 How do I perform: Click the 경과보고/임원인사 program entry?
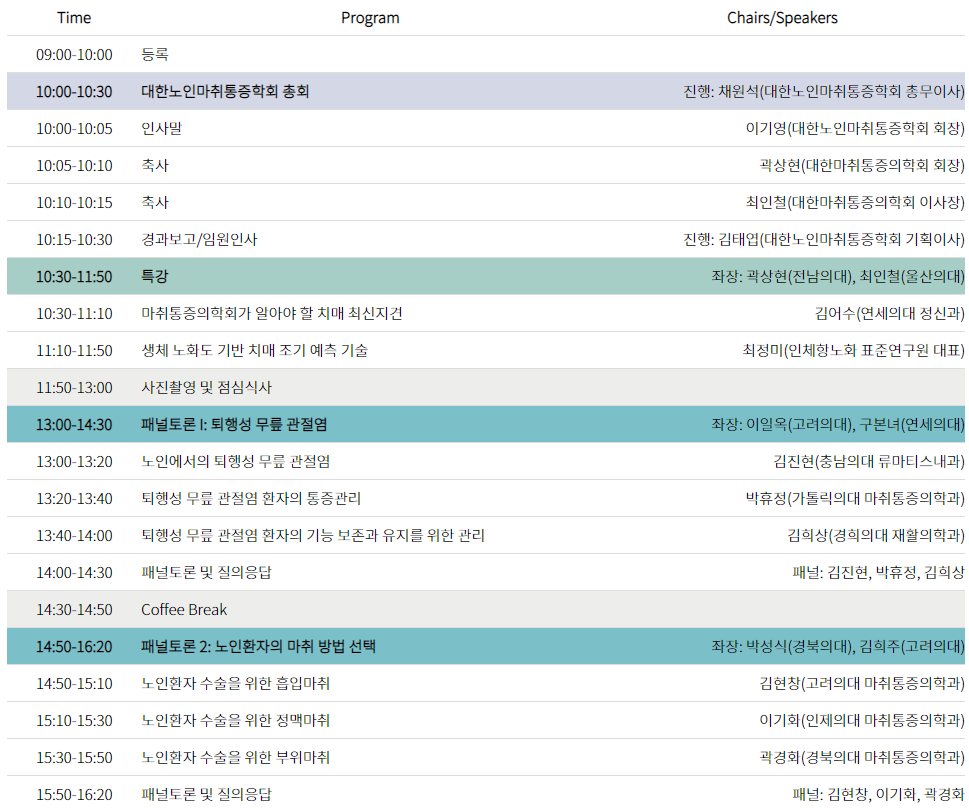point(199,240)
